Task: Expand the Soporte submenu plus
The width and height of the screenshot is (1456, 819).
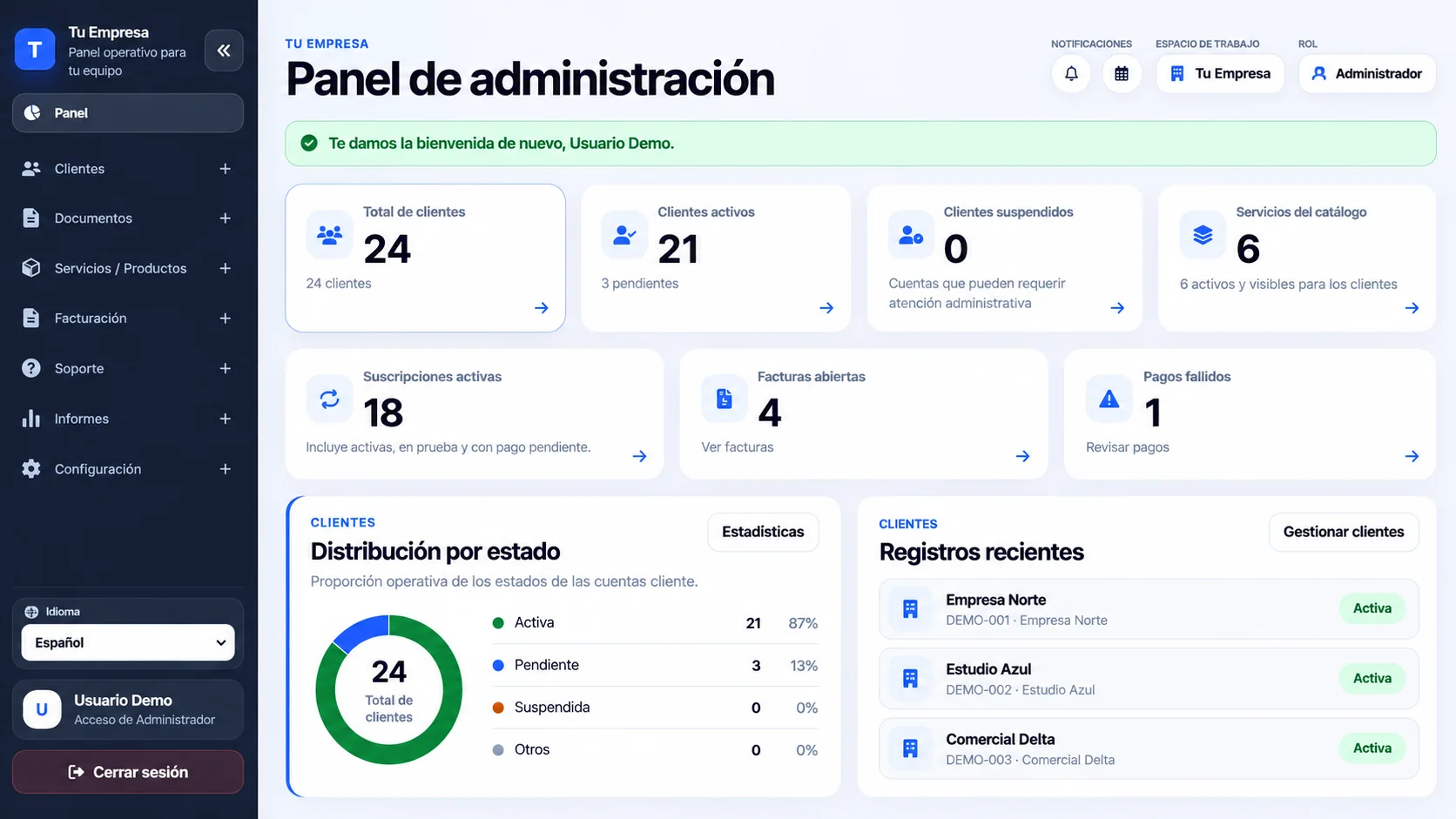Action: 225,368
